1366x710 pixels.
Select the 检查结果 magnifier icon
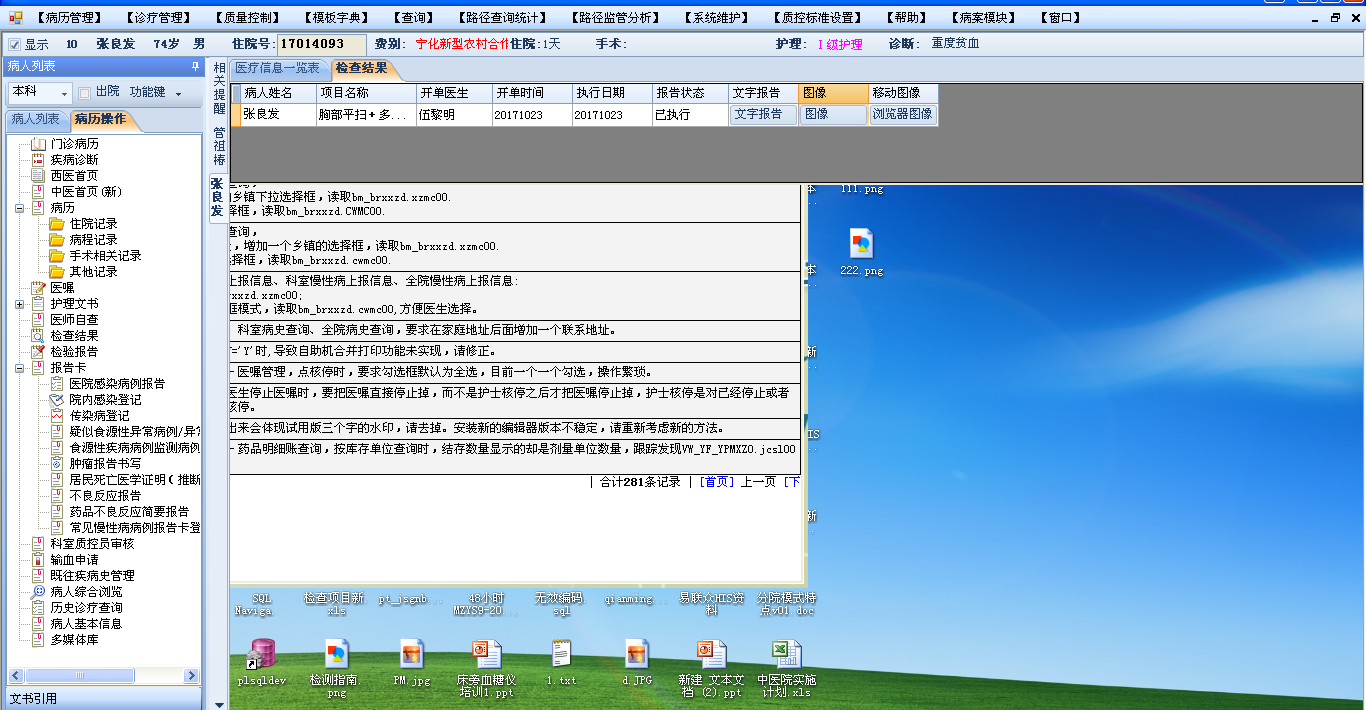click(38, 336)
